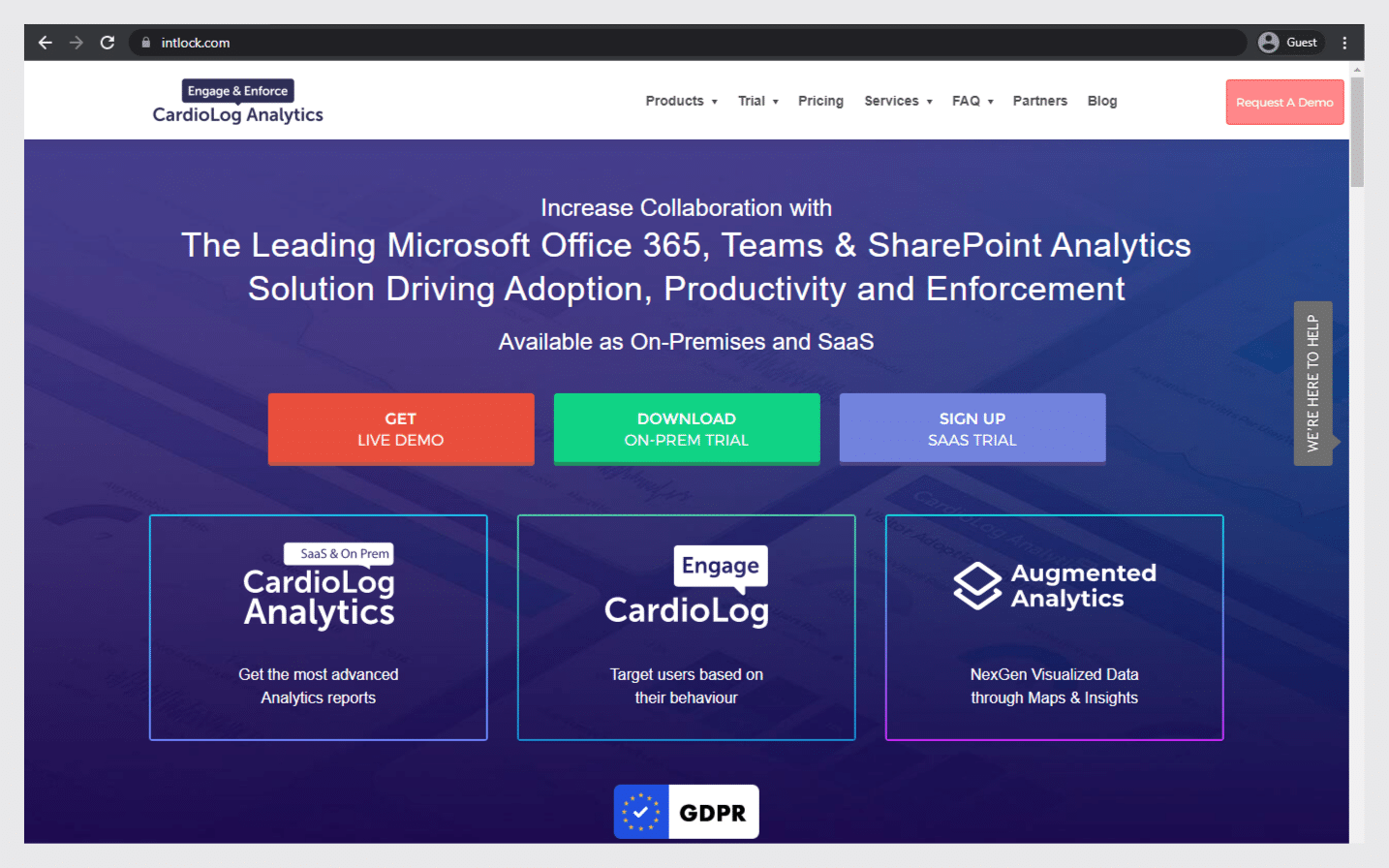
Task: Go to the Blog page
Action: click(1102, 101)
